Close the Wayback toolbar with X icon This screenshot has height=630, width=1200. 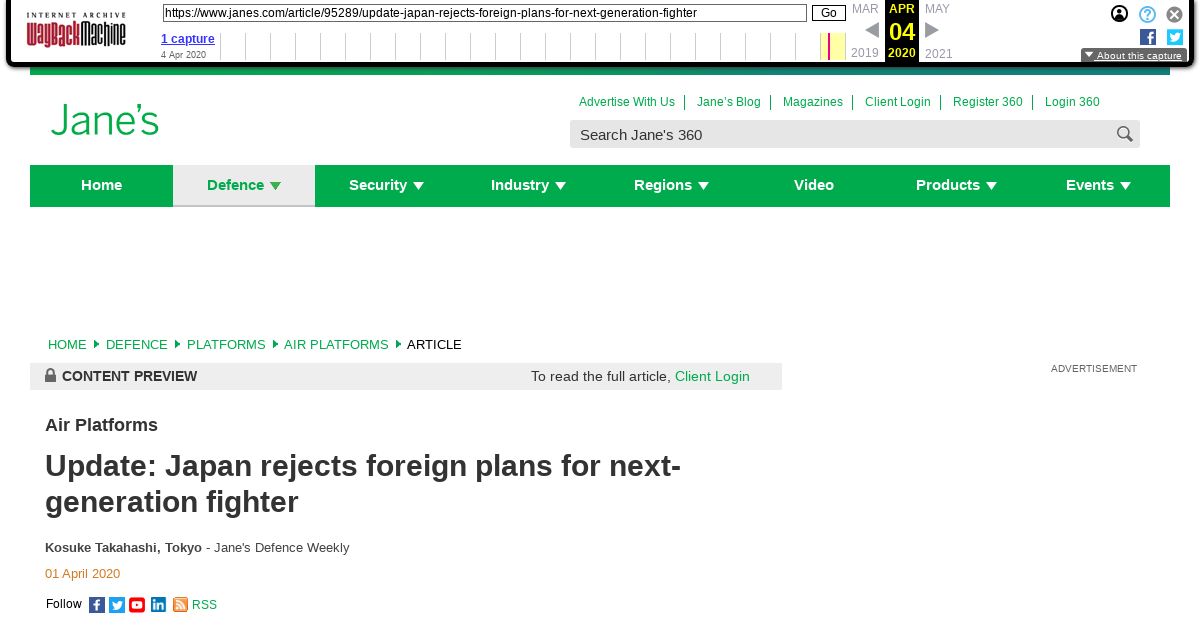tap(1175, 14)
